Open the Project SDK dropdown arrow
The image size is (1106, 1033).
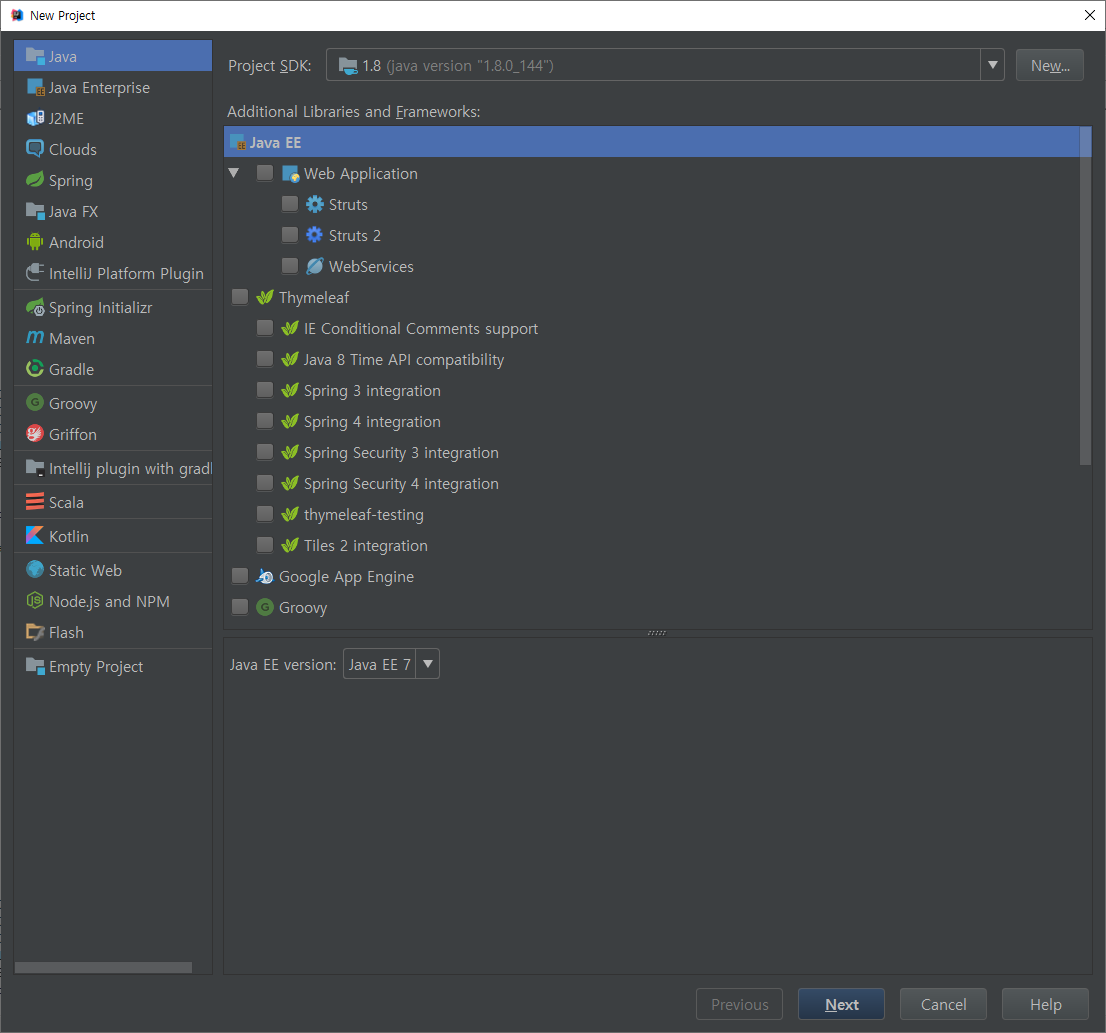point(992,65)
